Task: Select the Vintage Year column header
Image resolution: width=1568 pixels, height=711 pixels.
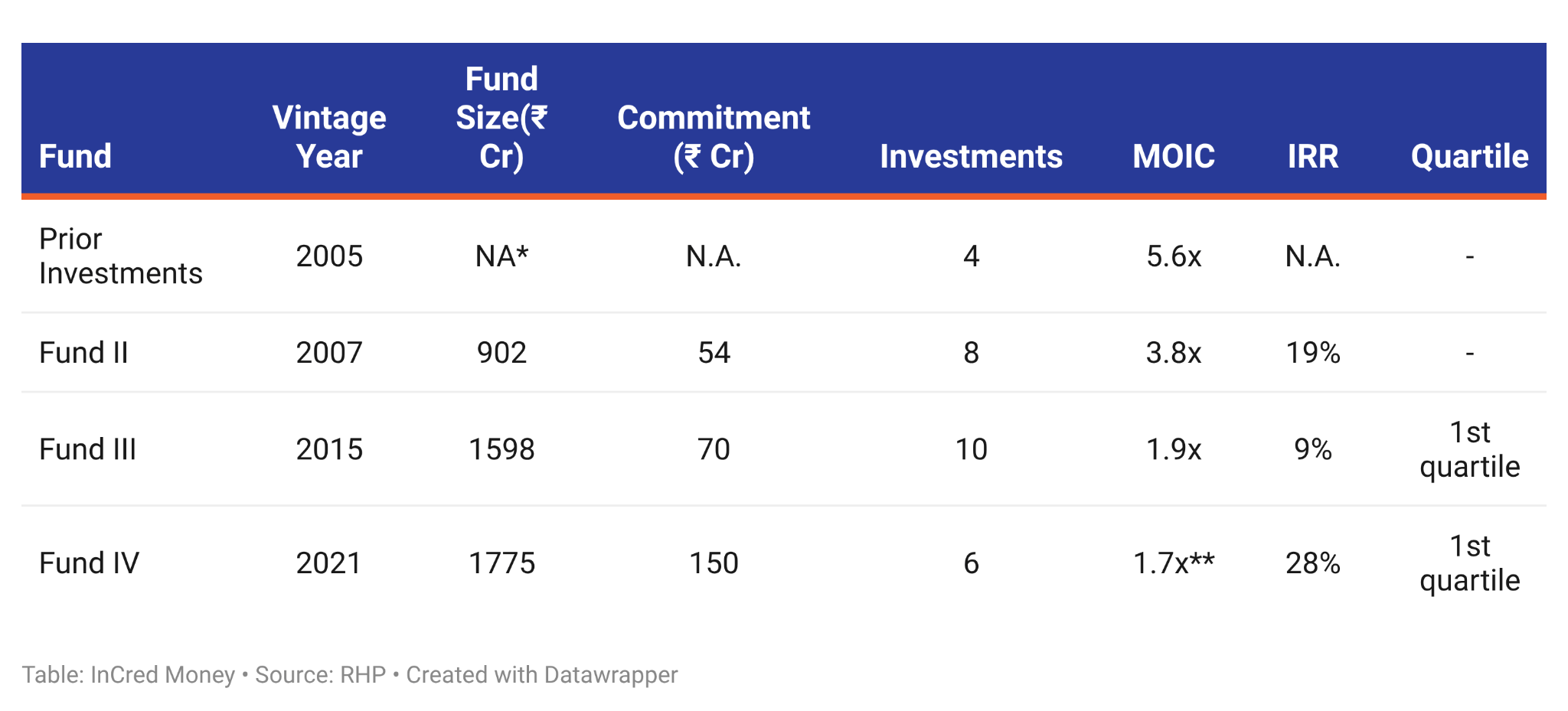Action: pos(329,137)
